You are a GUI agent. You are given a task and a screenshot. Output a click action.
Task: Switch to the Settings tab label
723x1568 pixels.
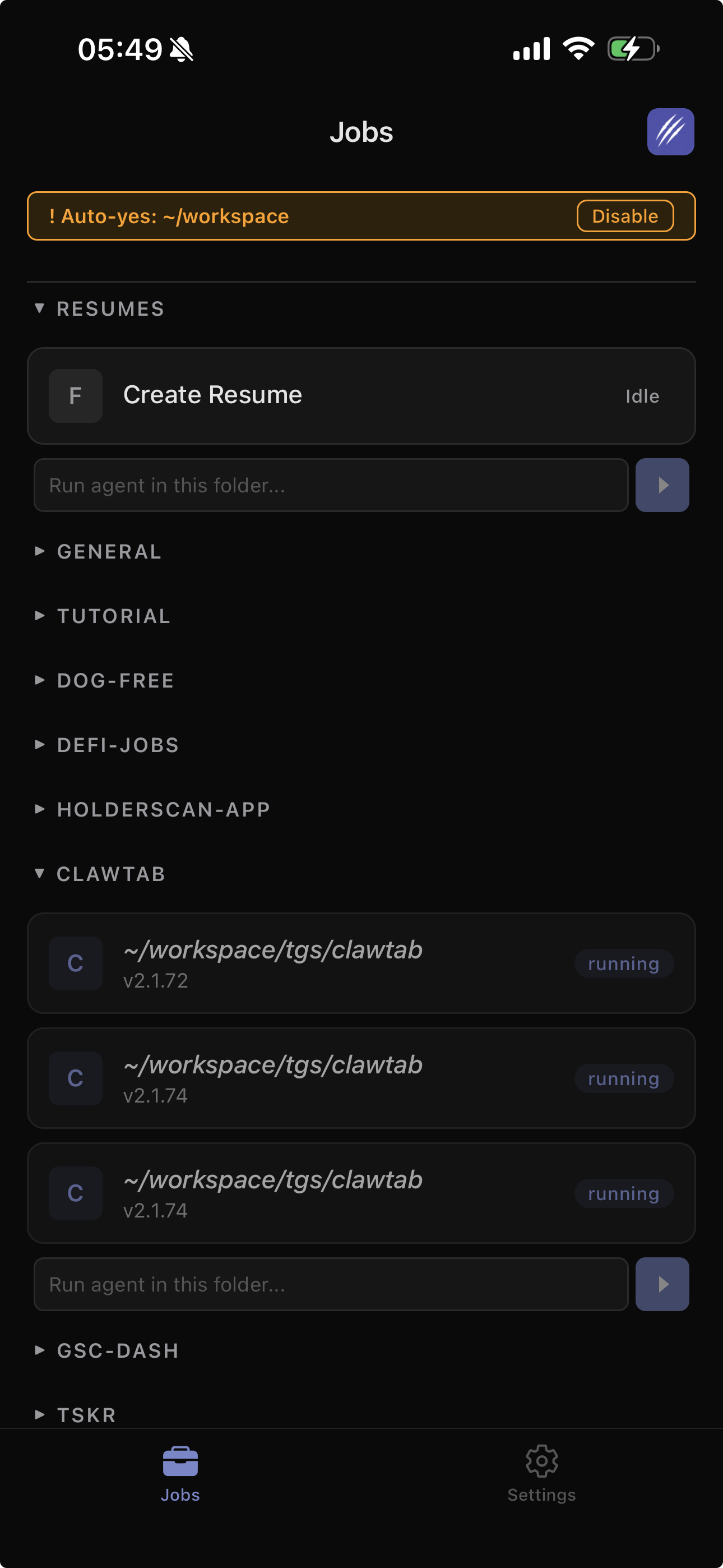click(541, 1495)
